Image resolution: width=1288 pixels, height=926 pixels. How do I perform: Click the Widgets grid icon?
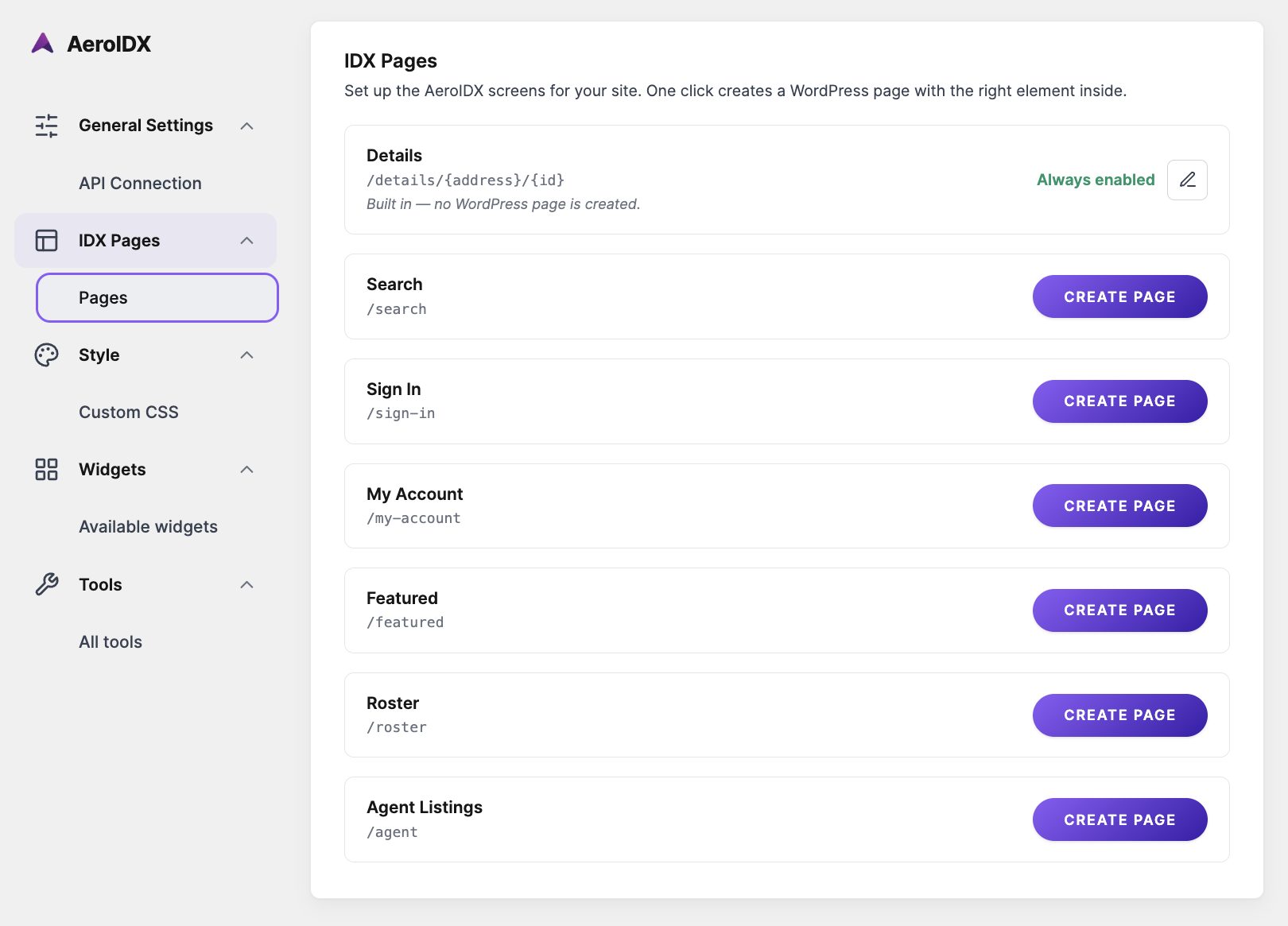click(x=47, y=469)
